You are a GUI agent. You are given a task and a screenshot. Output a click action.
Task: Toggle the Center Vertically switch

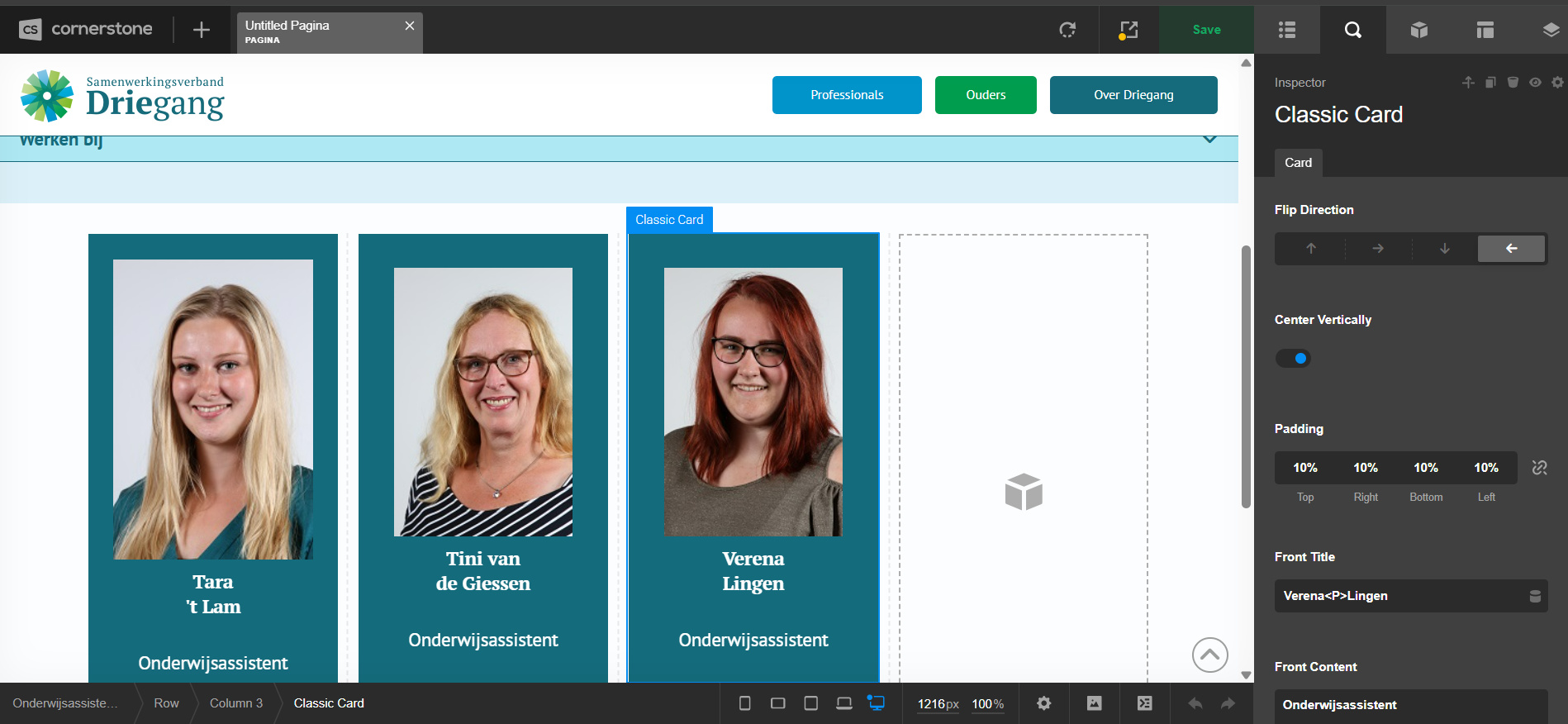[1293, 358]
